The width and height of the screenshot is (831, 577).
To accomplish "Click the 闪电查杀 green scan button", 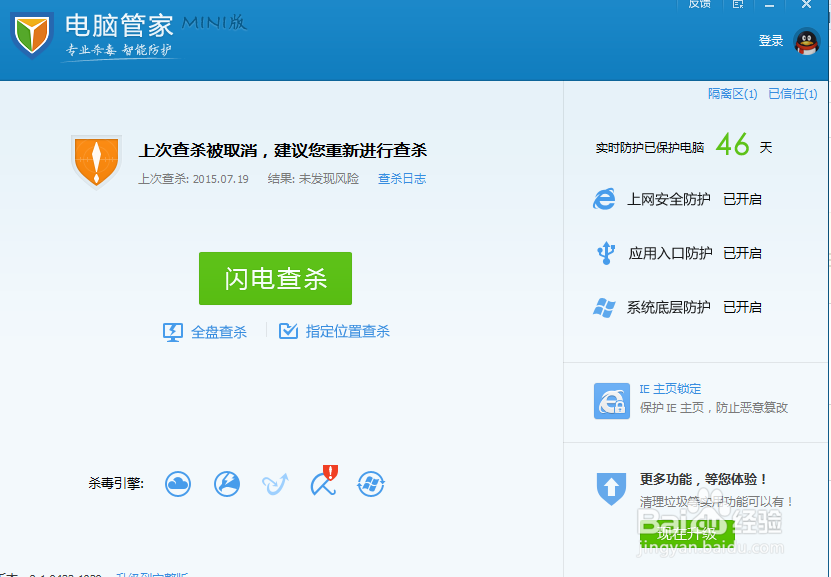I will pyautogui.click(x=275, y=278).
